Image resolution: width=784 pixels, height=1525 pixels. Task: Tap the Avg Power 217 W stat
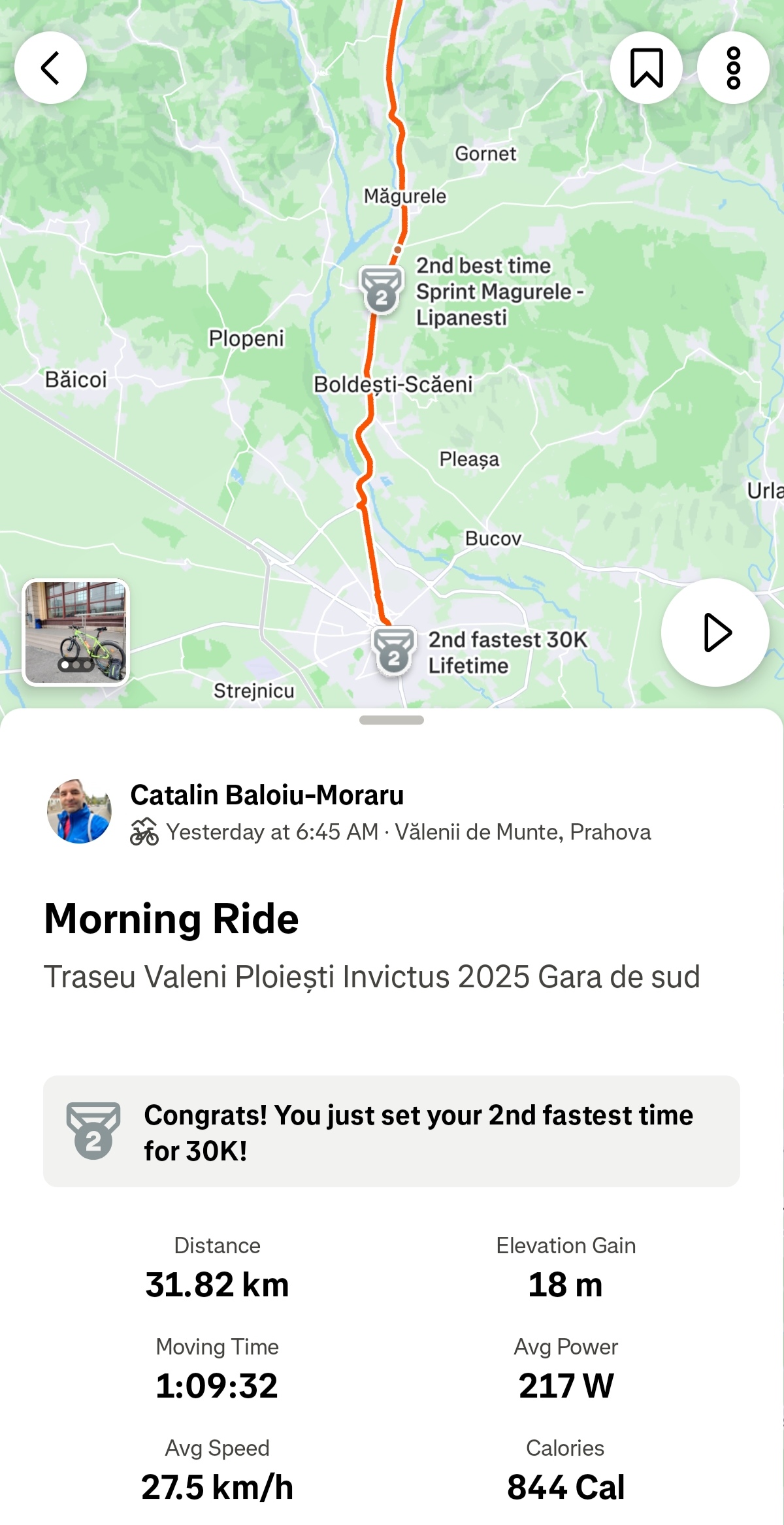pos(566,1370)
